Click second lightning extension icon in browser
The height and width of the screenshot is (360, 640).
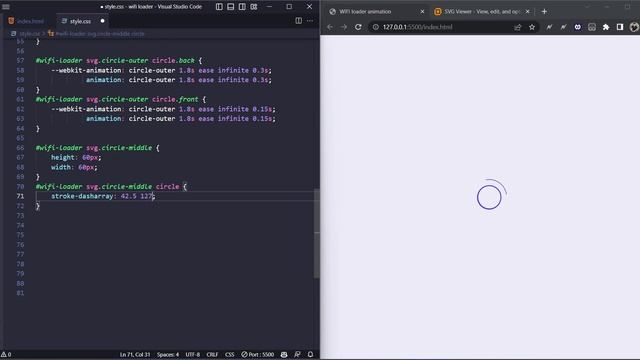coord(563,27)
